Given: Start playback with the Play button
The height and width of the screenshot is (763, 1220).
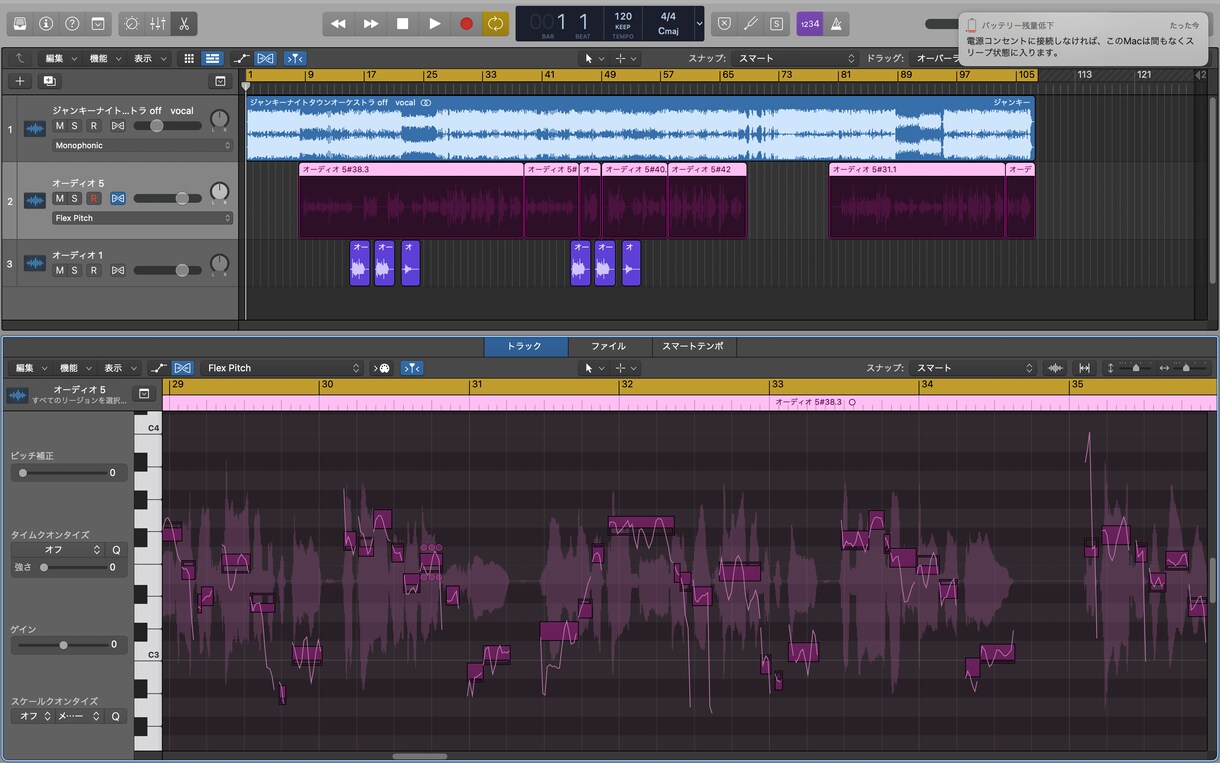Looking at the screenshot, I should pos(435,23).
